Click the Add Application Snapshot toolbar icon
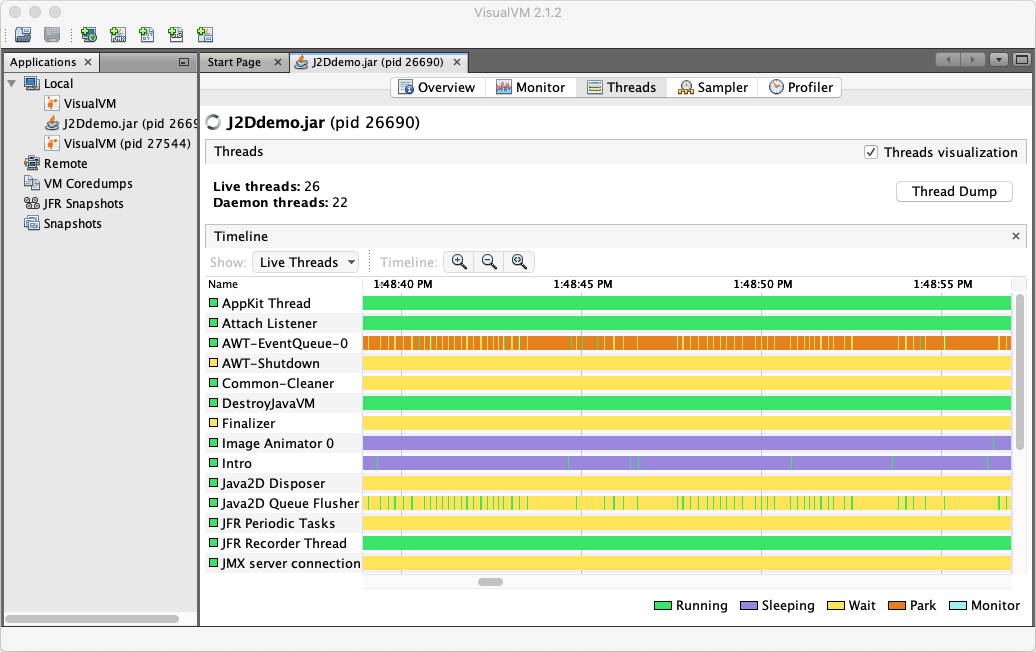The height and width of the screenshot is (652, 1036). (x=205, y=34)
